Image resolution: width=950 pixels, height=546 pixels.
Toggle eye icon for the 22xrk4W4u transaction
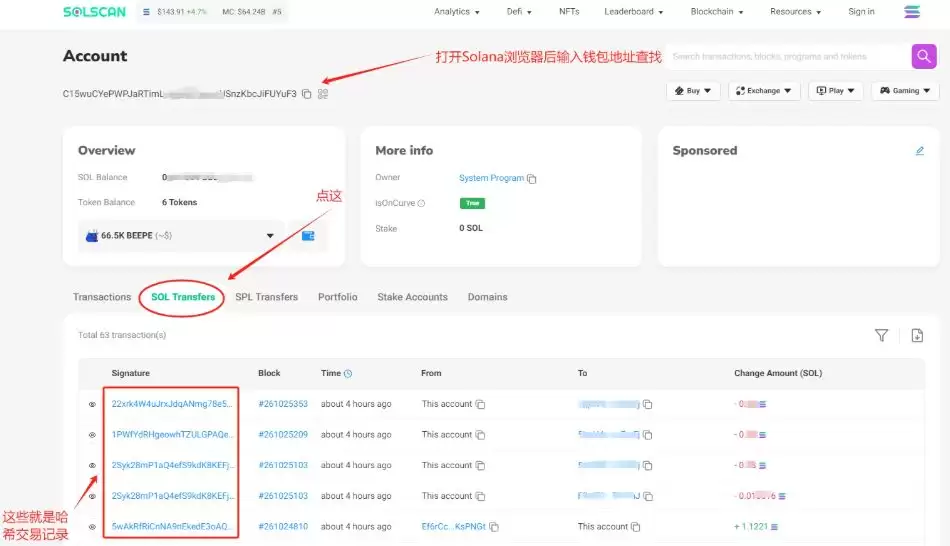(x=92, y=405)
